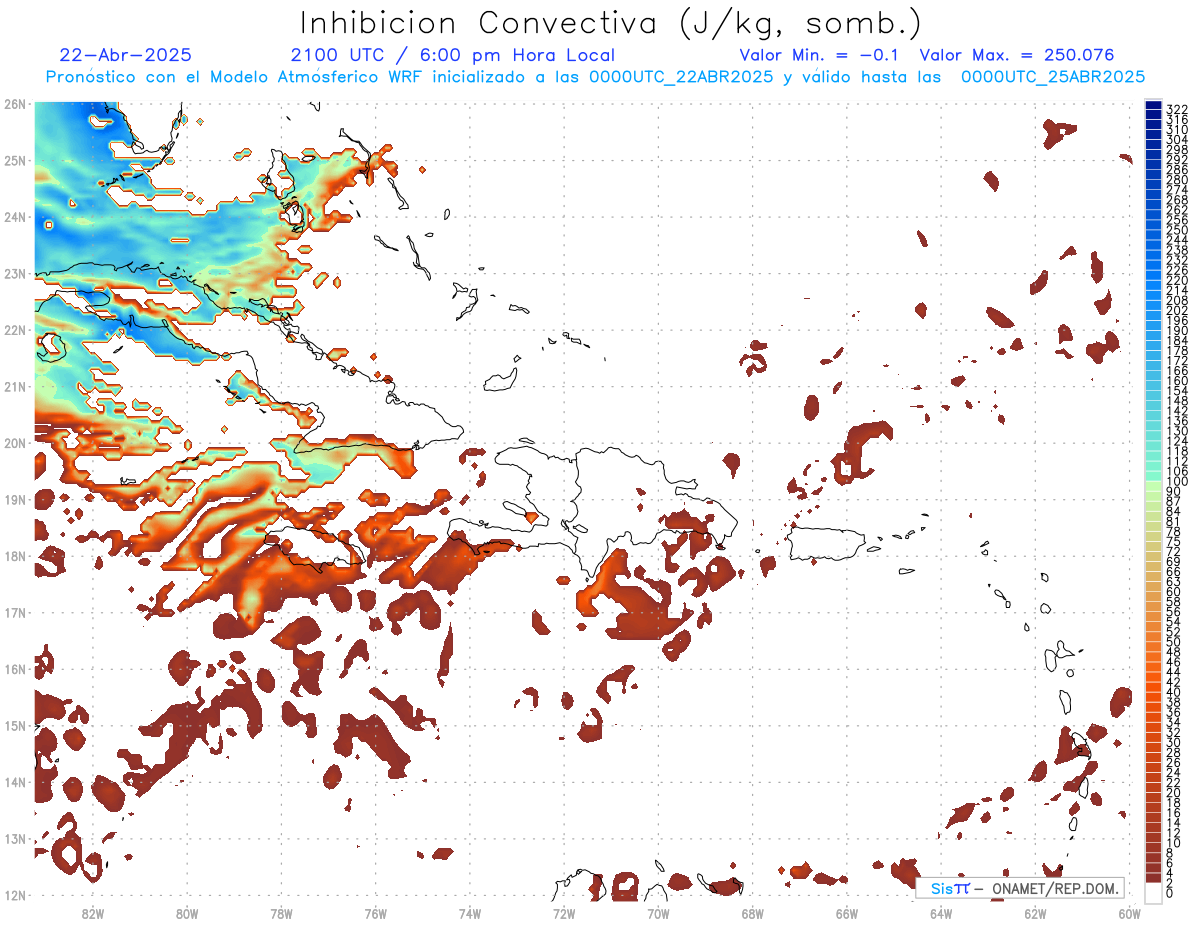The height and width of the screenshot is (927, 1200).
Task: Select the 72W longitude label
Action: coord(564,913)
